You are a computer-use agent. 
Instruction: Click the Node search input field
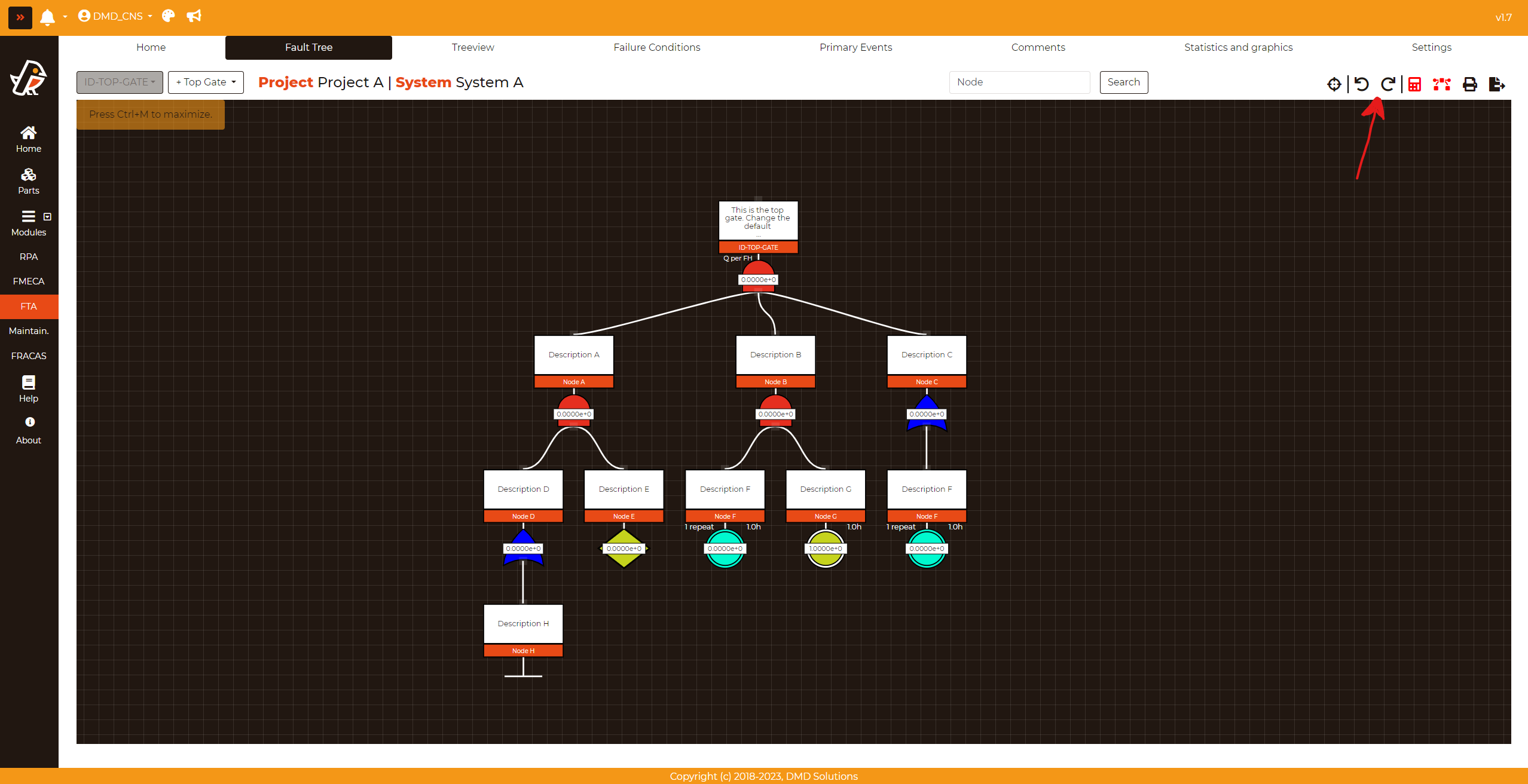1019,82
